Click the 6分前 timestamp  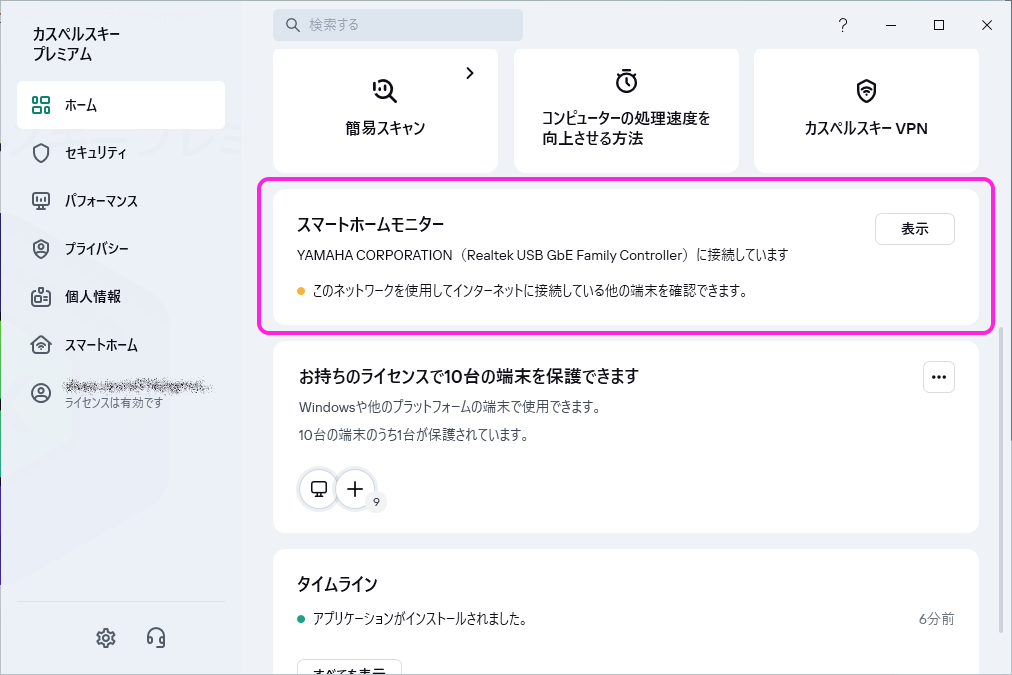(x=936, y=619)
